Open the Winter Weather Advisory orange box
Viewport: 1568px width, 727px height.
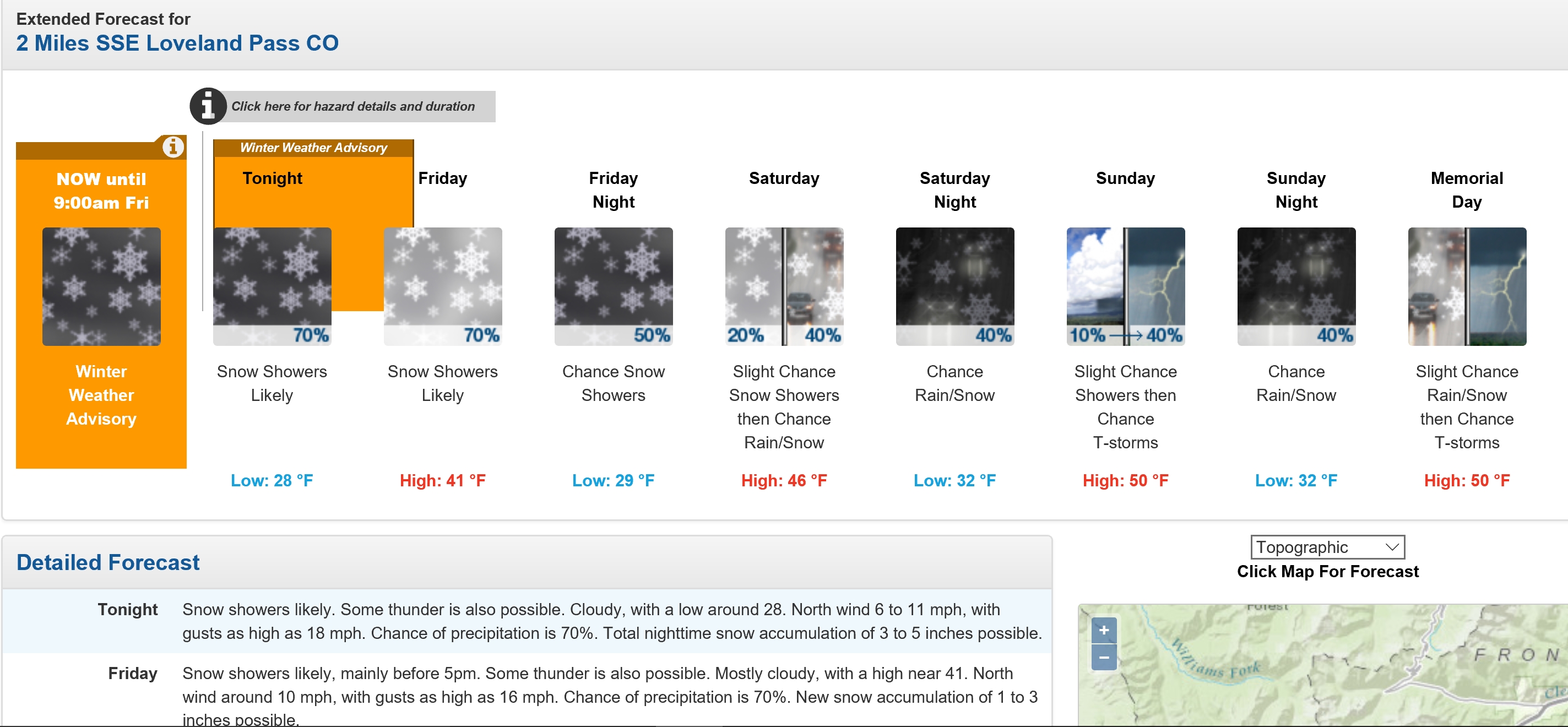coord(101,305)
